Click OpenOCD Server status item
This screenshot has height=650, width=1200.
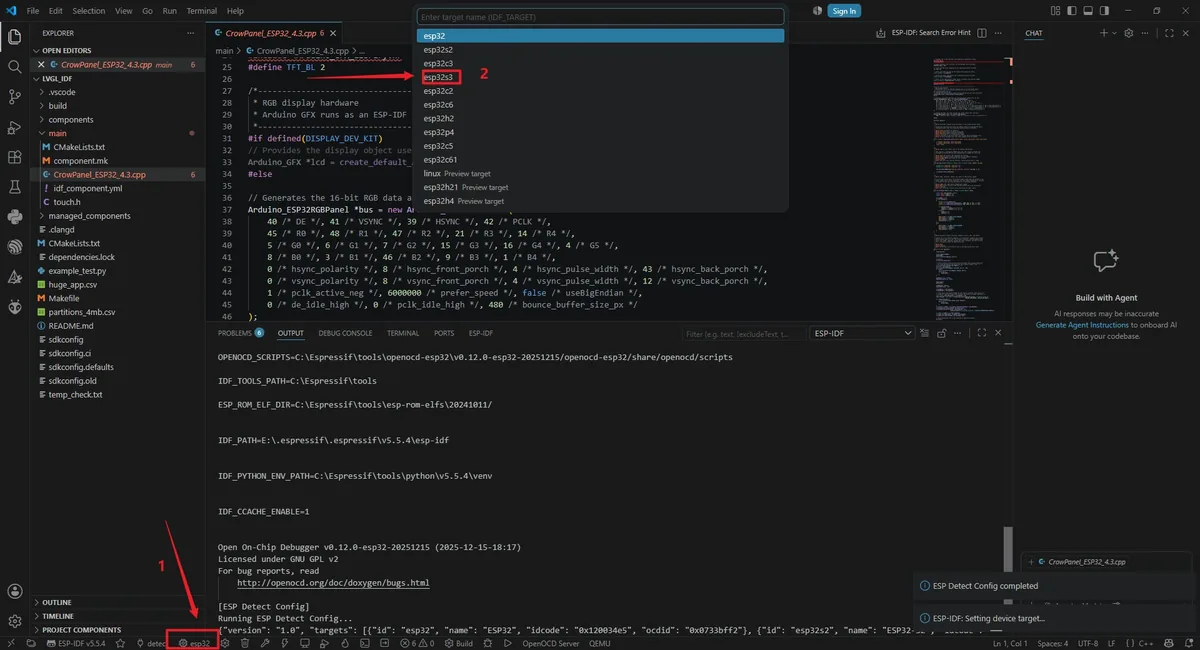(x=551, y=643)
